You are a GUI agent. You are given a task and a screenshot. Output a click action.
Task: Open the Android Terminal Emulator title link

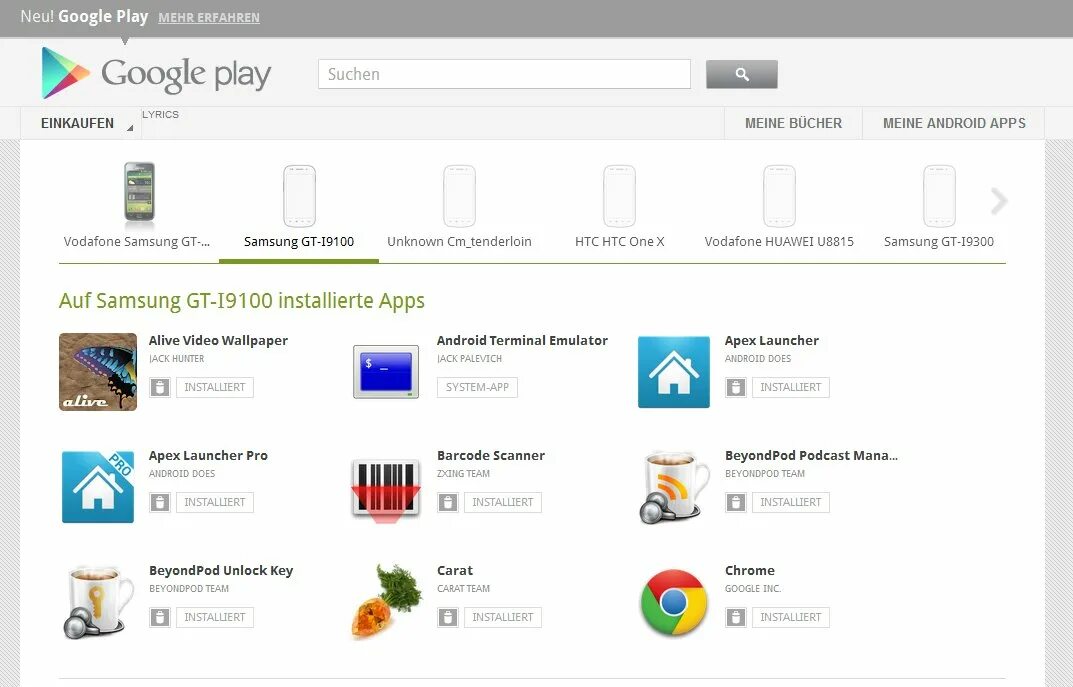pos(522,341)
